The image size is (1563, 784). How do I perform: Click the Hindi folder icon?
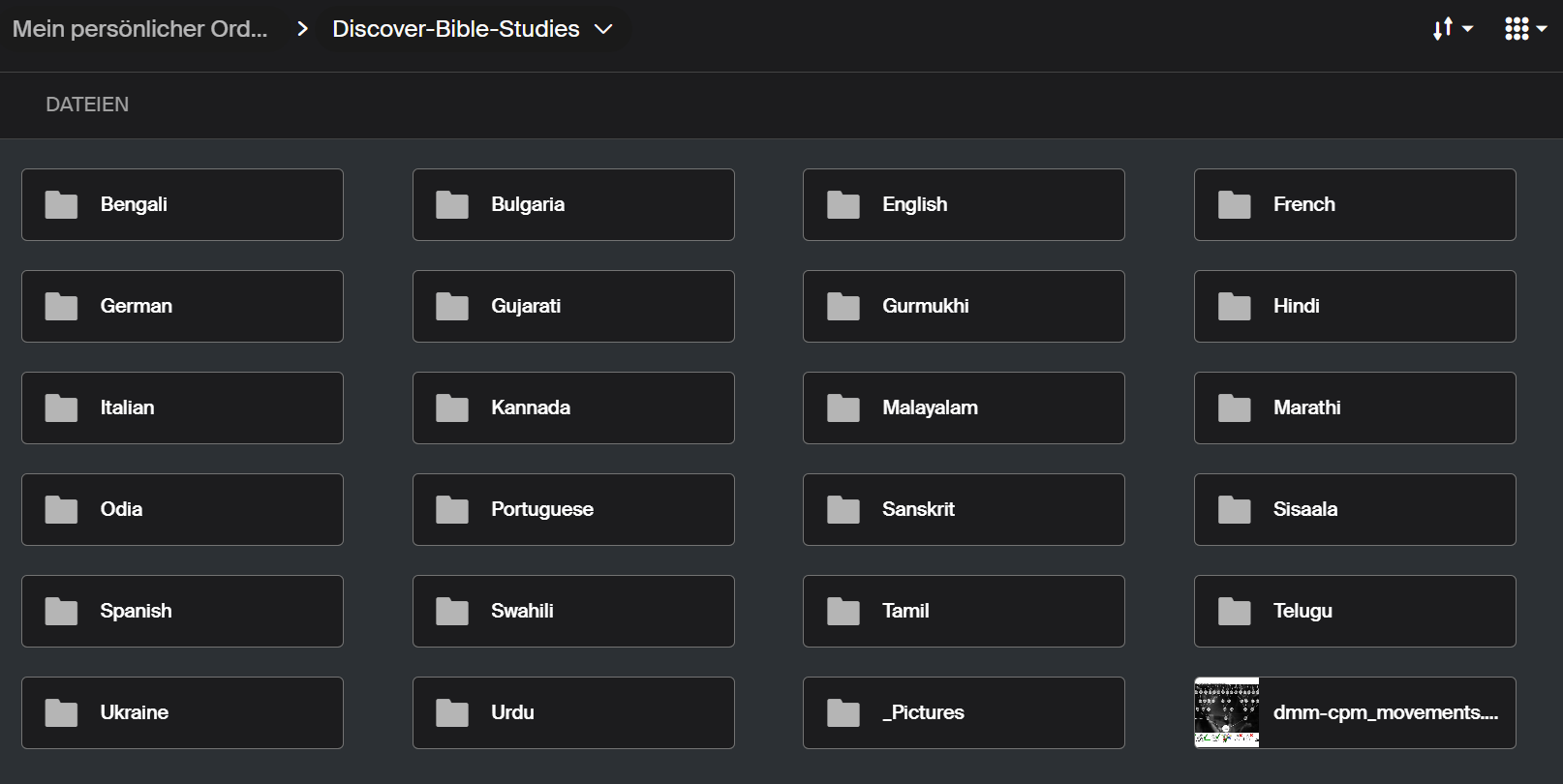(1235, 306)
